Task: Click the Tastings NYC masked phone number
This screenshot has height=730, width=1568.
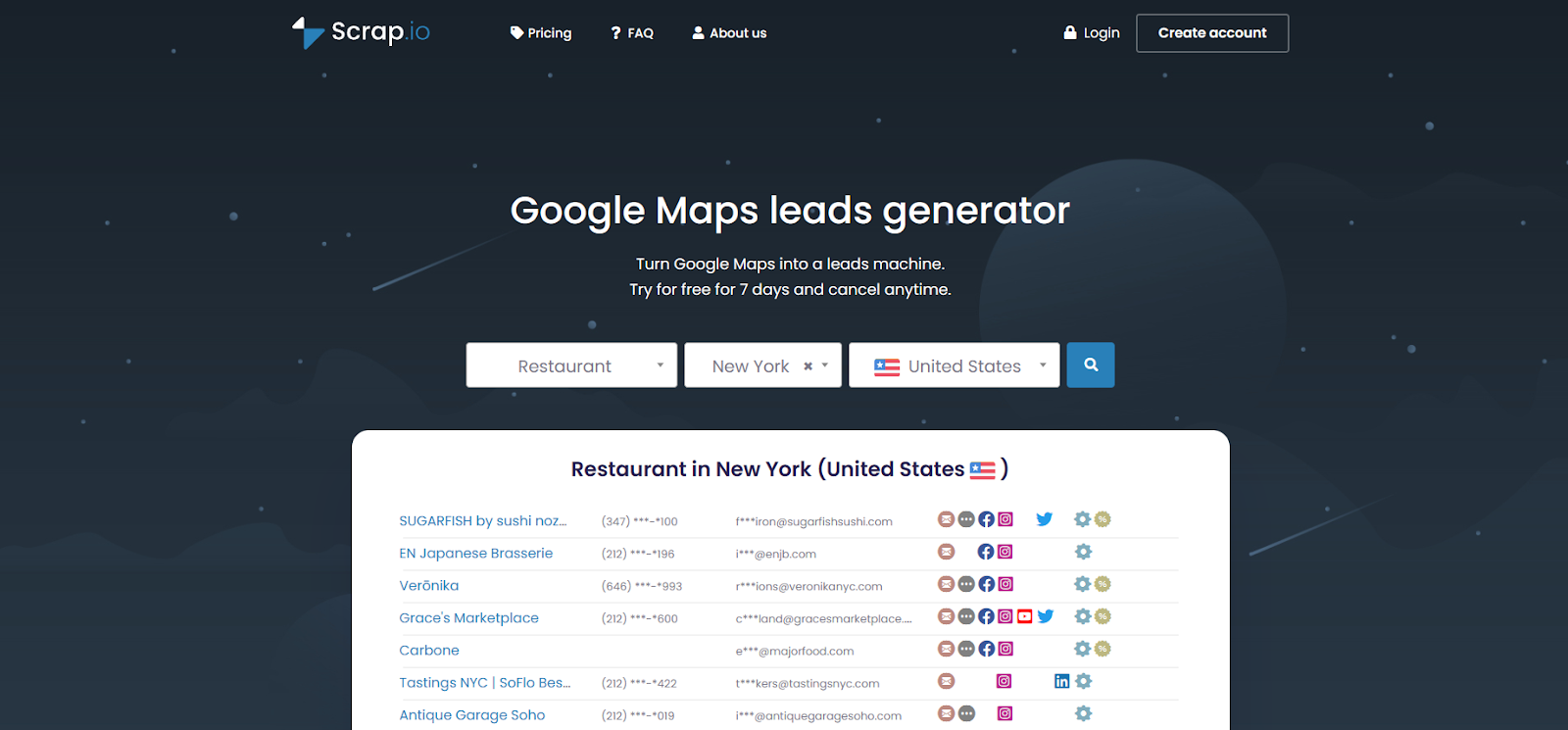Action: (x=639, y=683)
